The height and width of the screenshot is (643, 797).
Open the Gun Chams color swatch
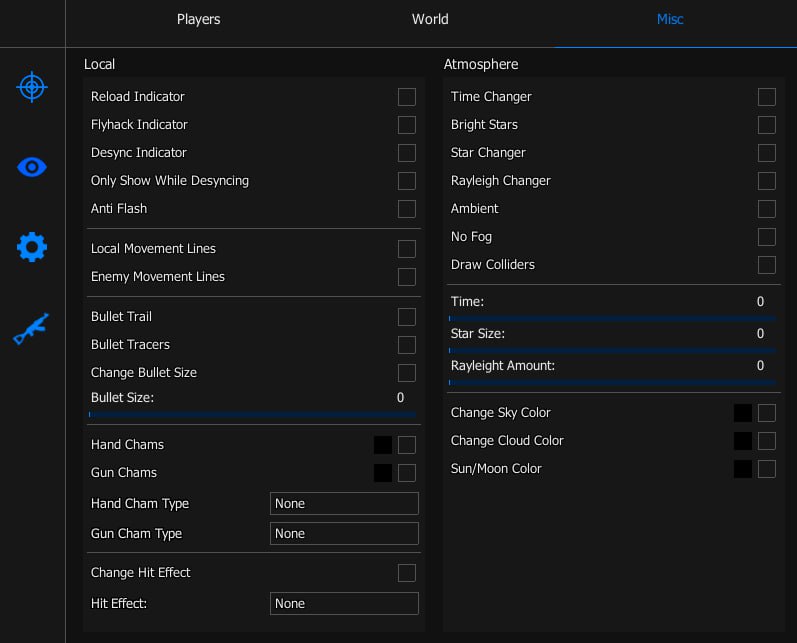click(x=383, y=473)
